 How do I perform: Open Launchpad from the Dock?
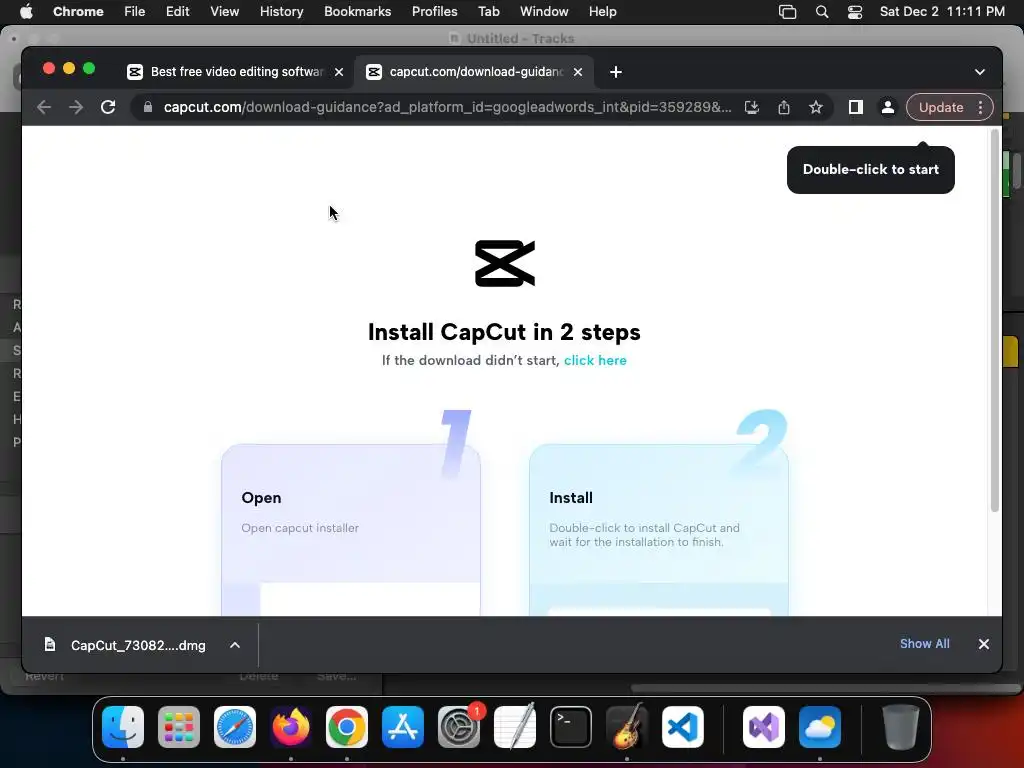click(x=179, y=727)
